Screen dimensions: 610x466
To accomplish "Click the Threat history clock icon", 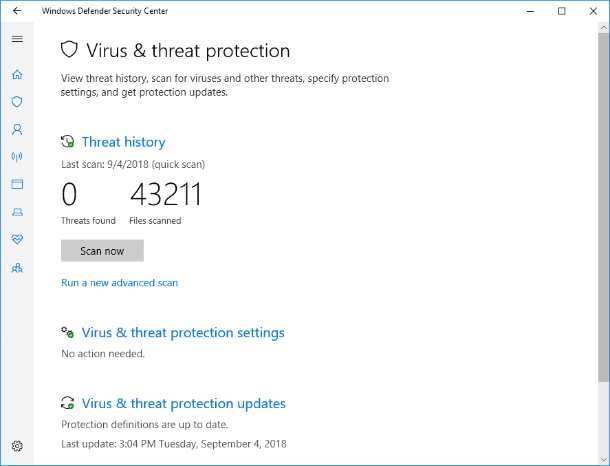I will (x=68, y=142).
